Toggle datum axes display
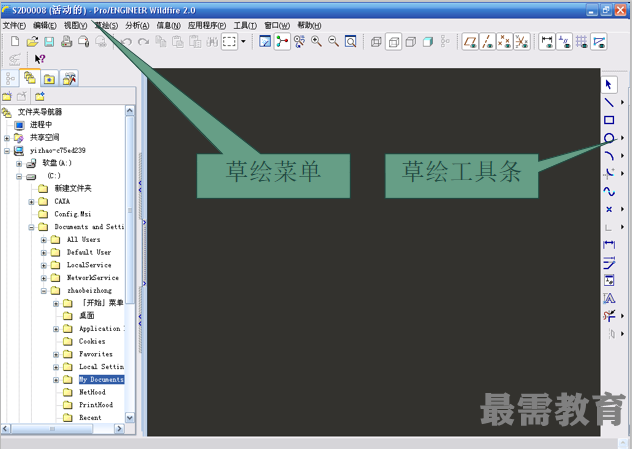Image resolution: width=632 pixels, height=449 pixels. 487,42
